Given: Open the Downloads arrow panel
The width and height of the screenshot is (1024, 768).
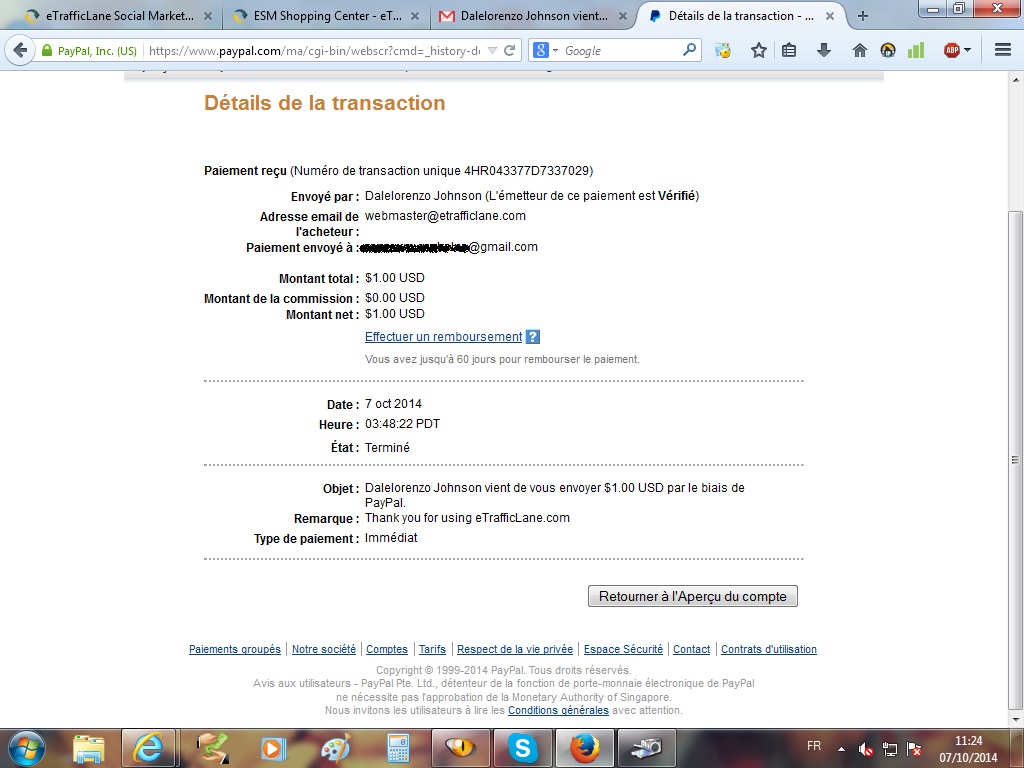Looking at the screenshot, I should pyautogui.click(x=824, y=50).
